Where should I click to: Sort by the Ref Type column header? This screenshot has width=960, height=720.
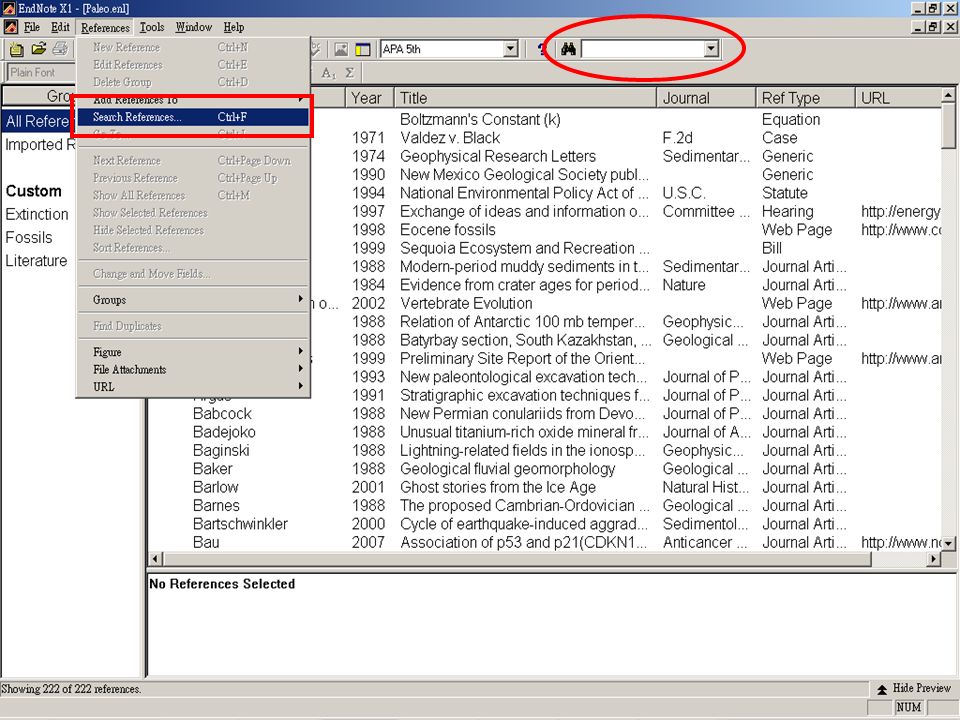tap(806, 98)
